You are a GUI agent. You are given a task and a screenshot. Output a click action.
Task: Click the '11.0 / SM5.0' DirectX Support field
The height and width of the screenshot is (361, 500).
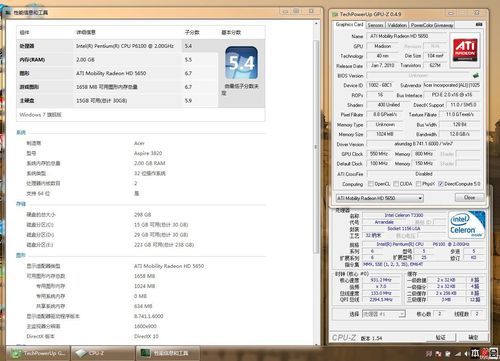click(463, 105)
